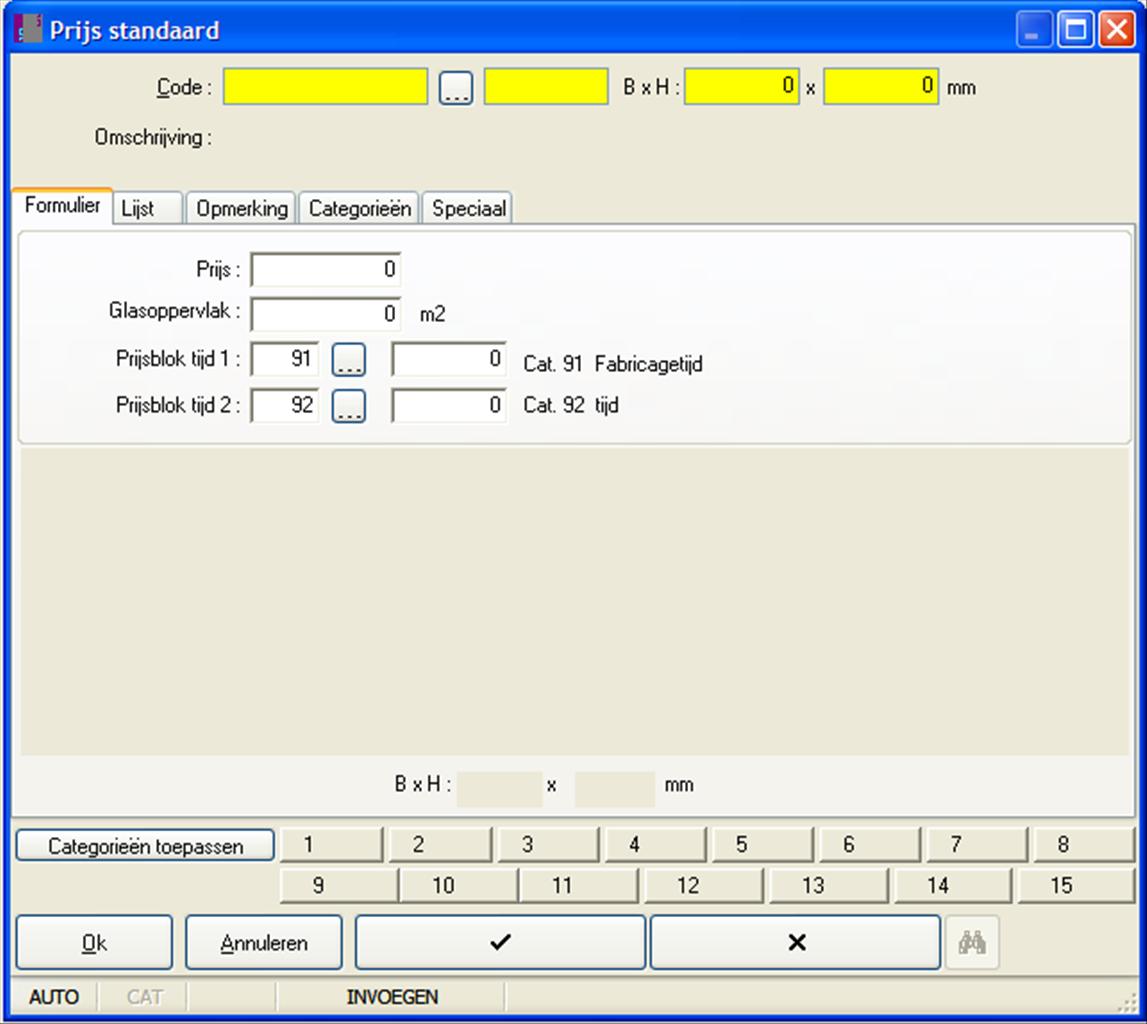The image size is (1147, 1024).
Task: Click the Omschrijving label
Action: click(153, 137)
